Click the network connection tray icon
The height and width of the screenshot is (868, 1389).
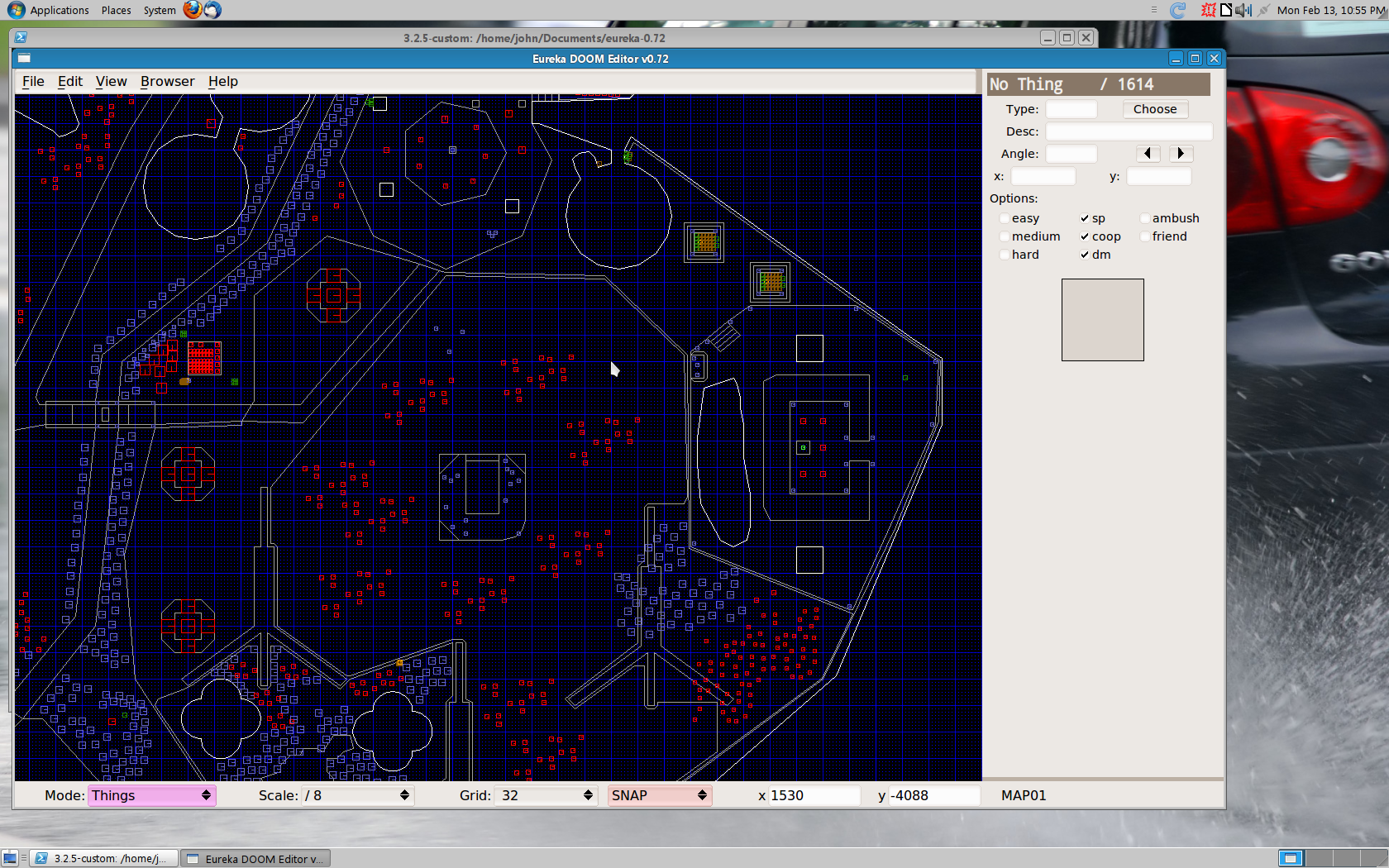point(1263,10)
